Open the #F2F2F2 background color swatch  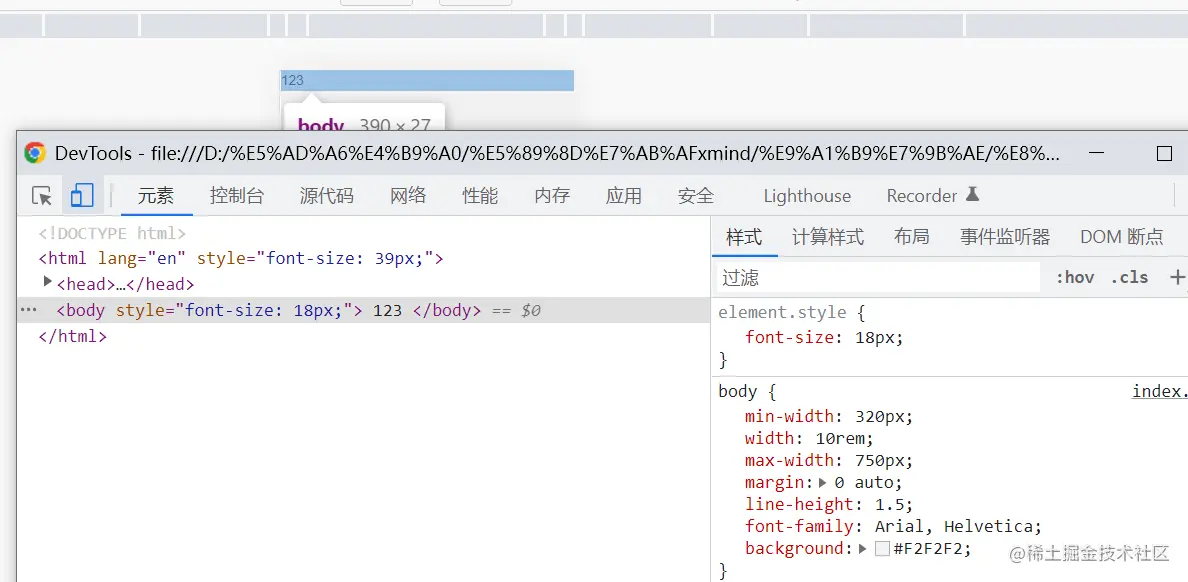882,549
